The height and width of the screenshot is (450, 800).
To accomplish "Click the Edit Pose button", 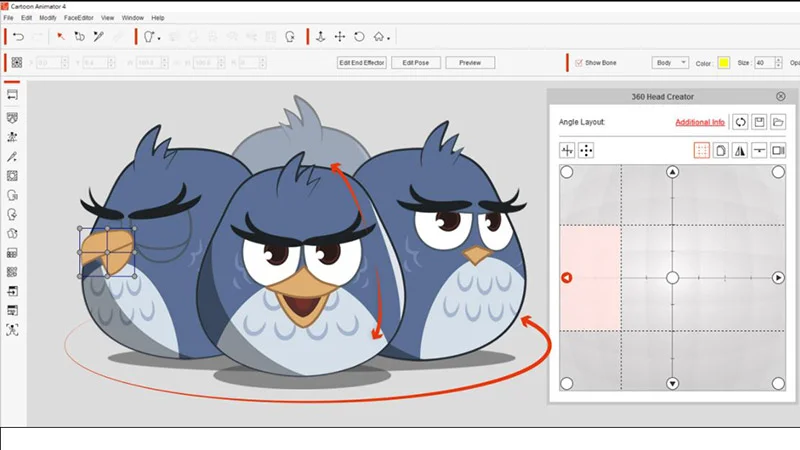I will pos(416,63).
